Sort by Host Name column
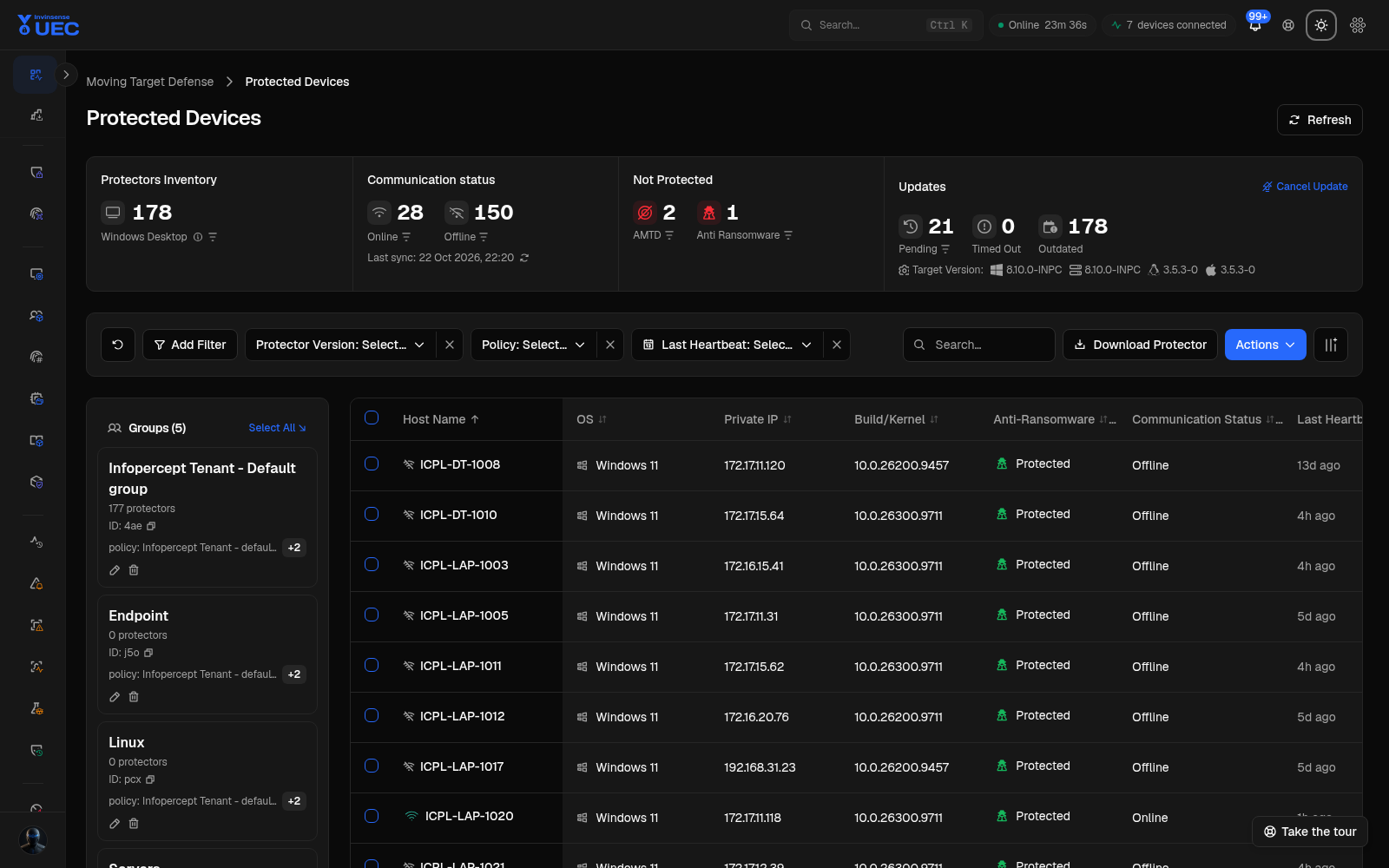 pos(441,419)
